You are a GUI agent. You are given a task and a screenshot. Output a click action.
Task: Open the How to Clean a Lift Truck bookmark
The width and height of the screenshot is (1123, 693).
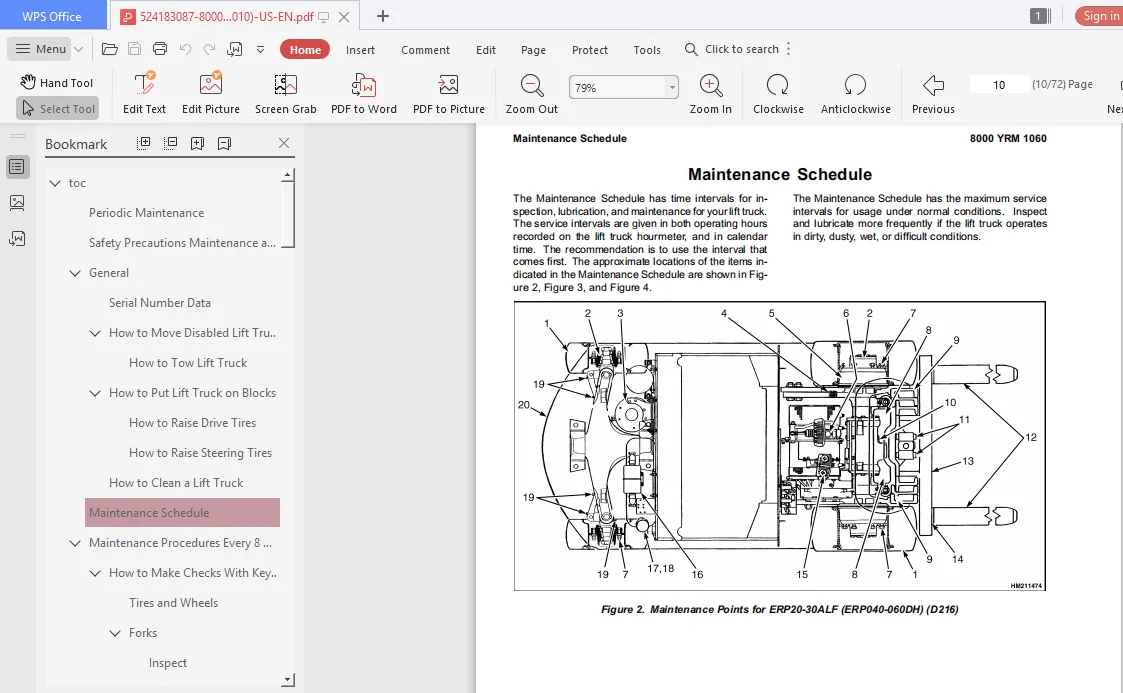[176, 483]
